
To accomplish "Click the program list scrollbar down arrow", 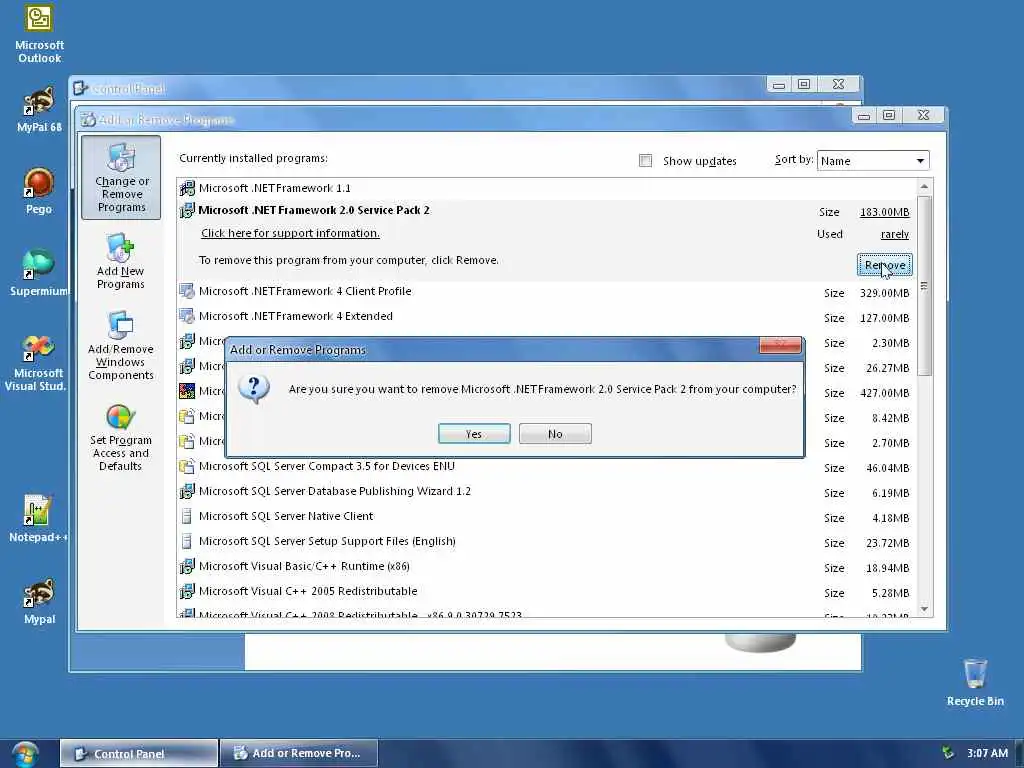I will click(924, 609).
